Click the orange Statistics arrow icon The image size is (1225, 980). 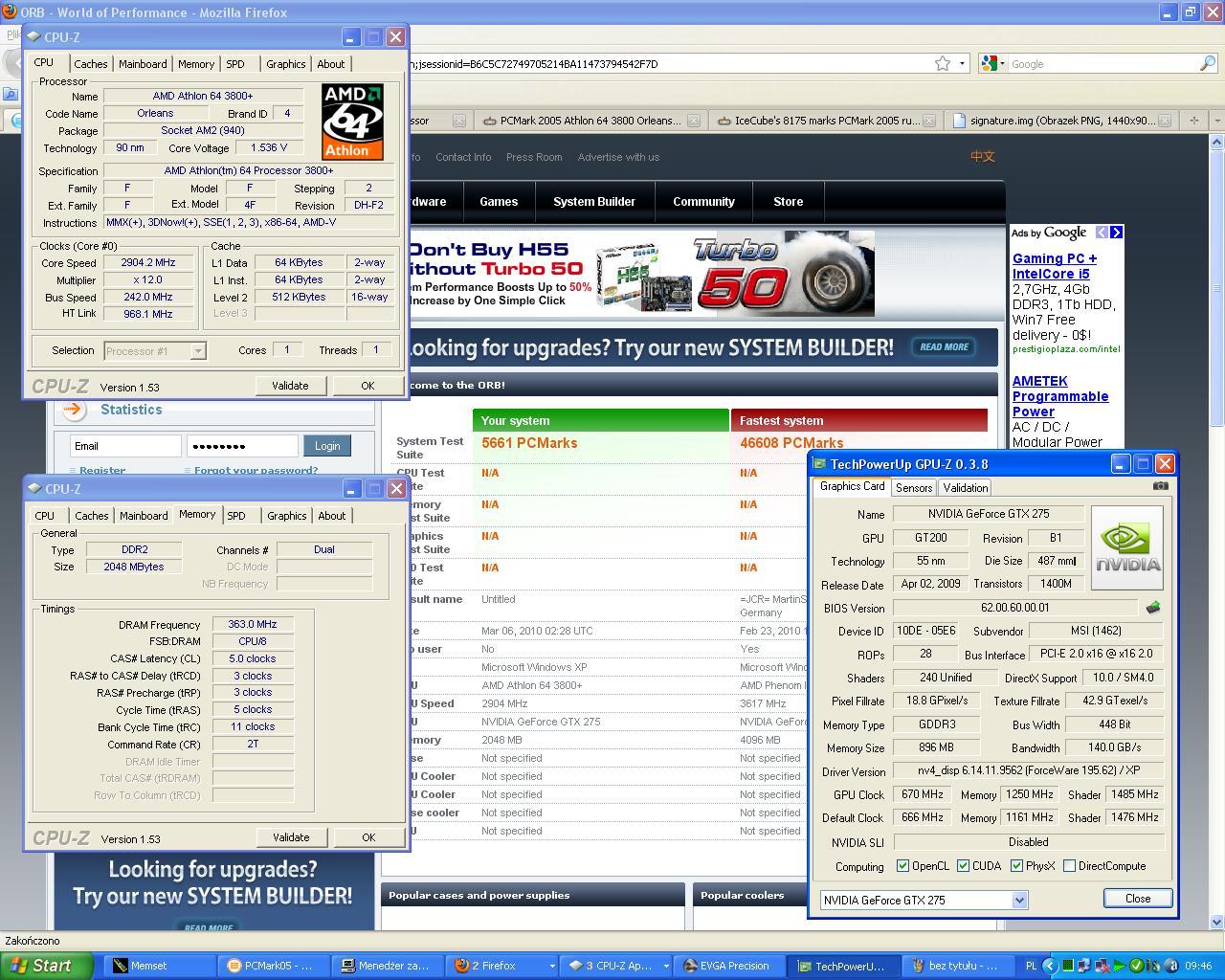[x=73, y=410]
